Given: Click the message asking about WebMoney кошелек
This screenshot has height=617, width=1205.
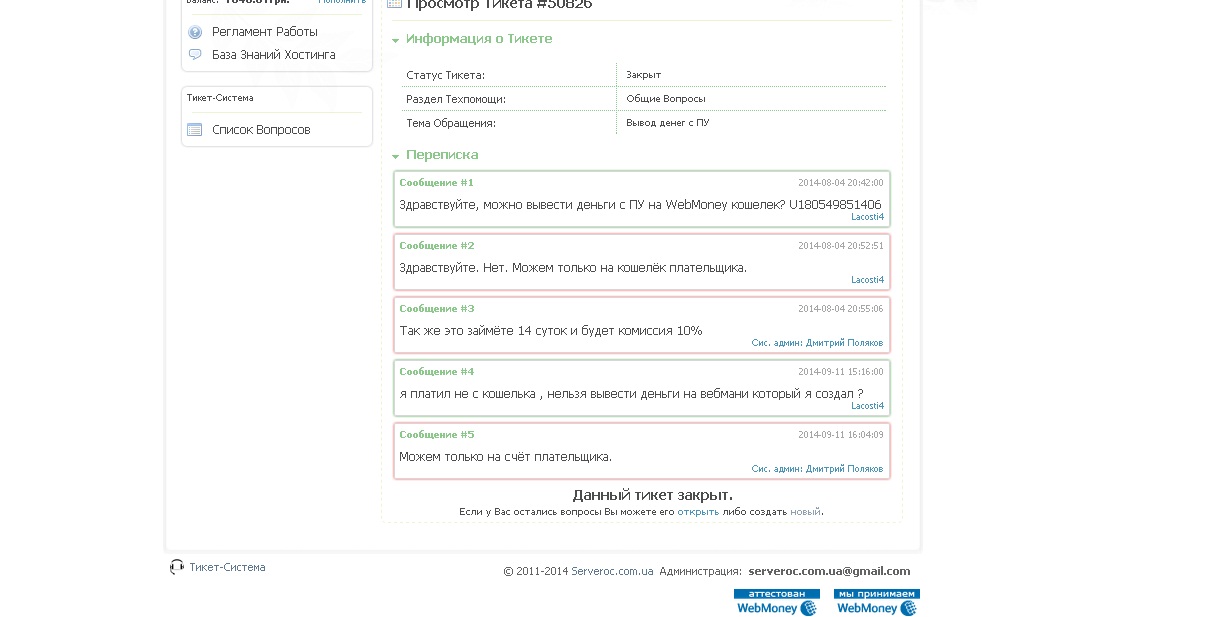Looking at the screenshot, I should click(x=640, y=205).
